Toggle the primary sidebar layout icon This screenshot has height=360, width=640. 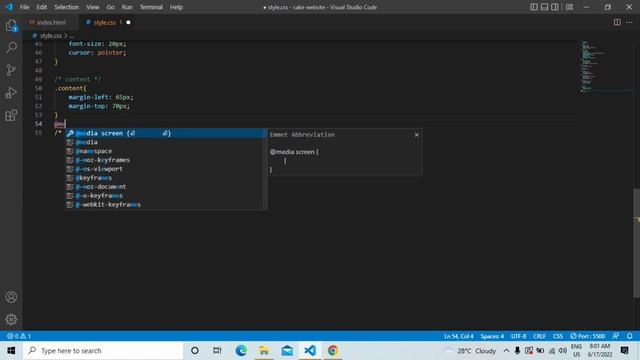534,7
